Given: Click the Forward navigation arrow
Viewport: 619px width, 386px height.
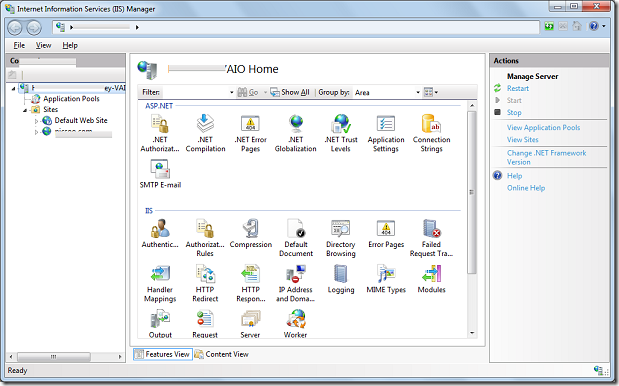Looking at the screenshot, I should 34,28.
